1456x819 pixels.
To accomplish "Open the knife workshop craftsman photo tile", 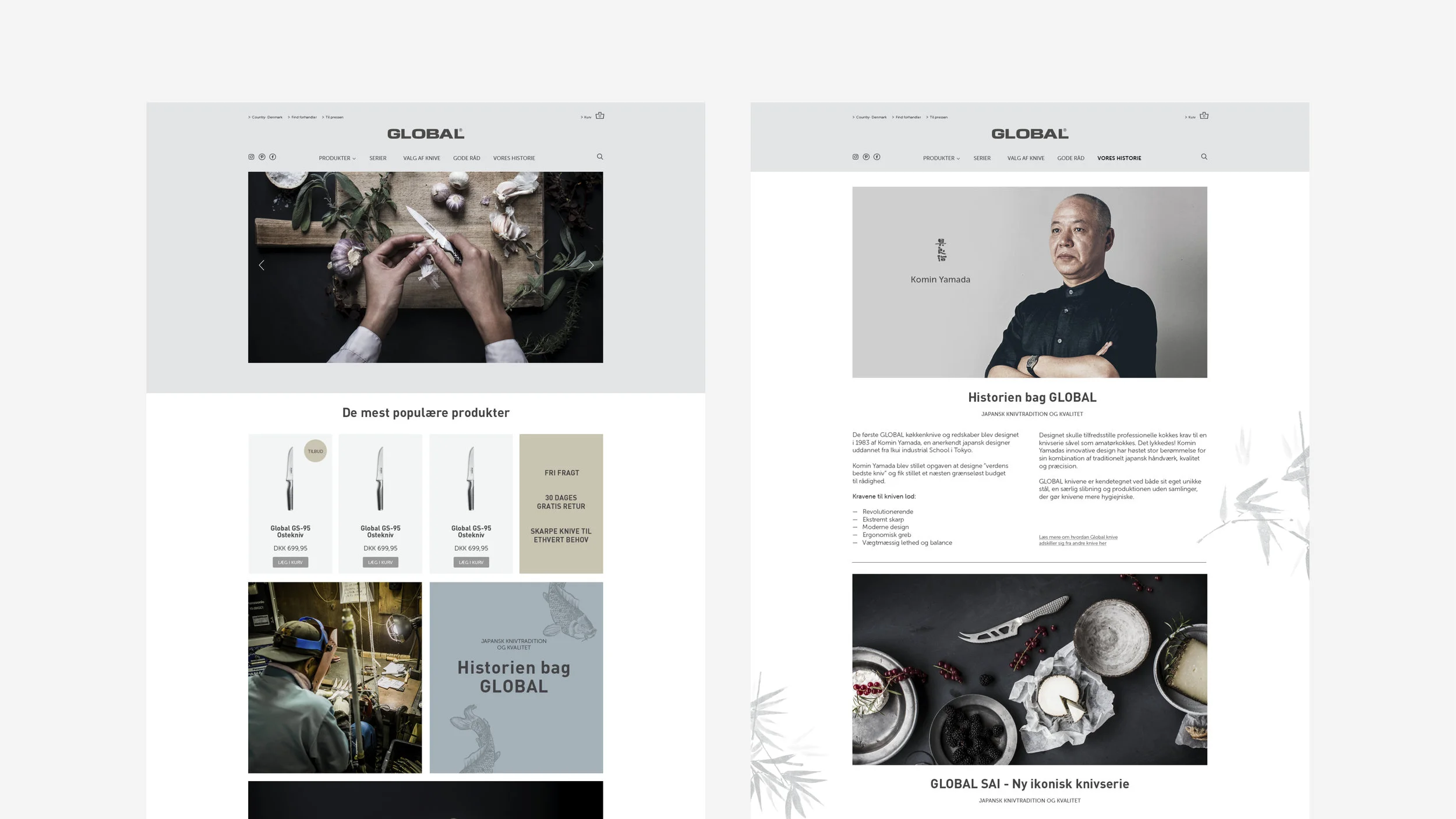I will click(335, 677).
